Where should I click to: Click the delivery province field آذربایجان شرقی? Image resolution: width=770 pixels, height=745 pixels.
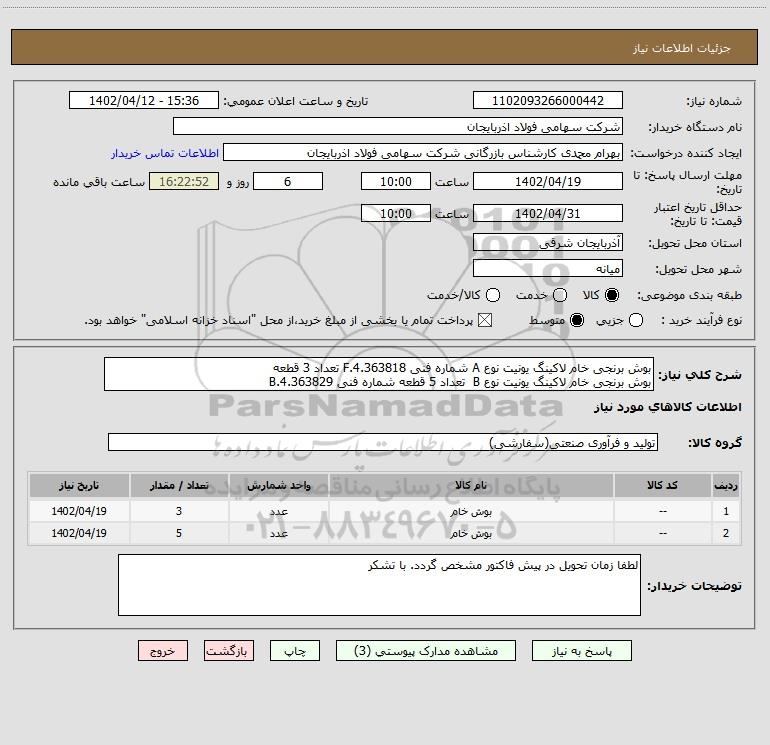(x=548, y=243)
